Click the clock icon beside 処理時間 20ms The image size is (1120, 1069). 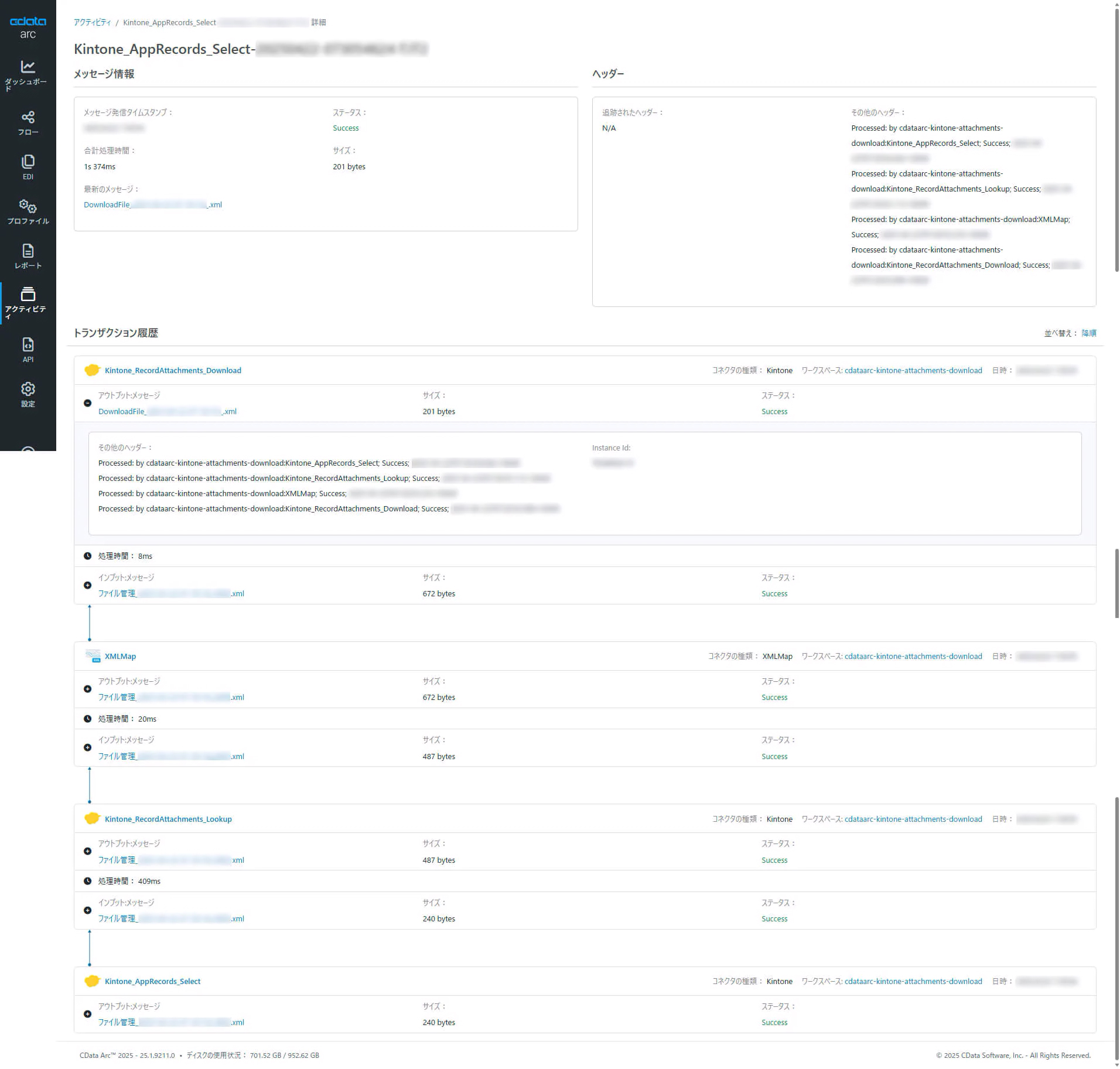coord(87,719)
